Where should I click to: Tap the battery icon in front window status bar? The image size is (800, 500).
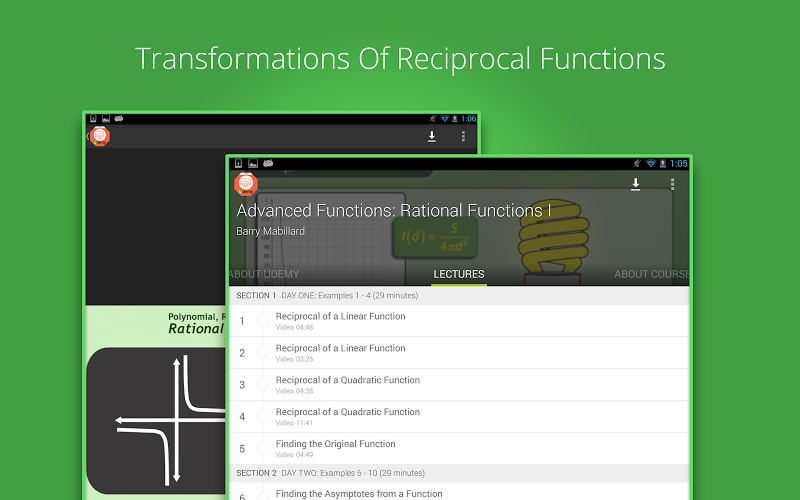663,163
